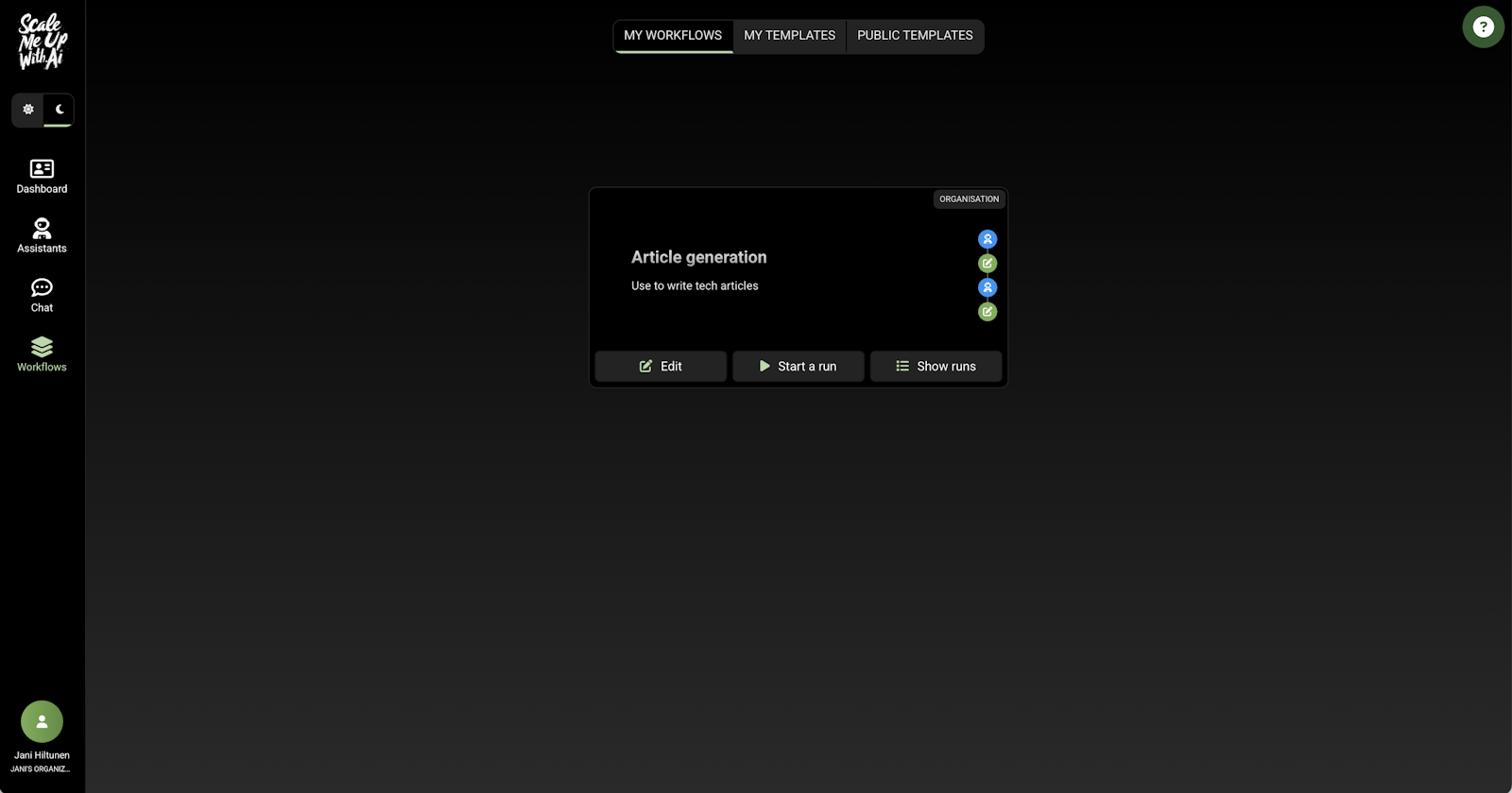This screenshot has height=793, width=1512.
Task: Open the Chat page
Action: [x=42, y=295]
